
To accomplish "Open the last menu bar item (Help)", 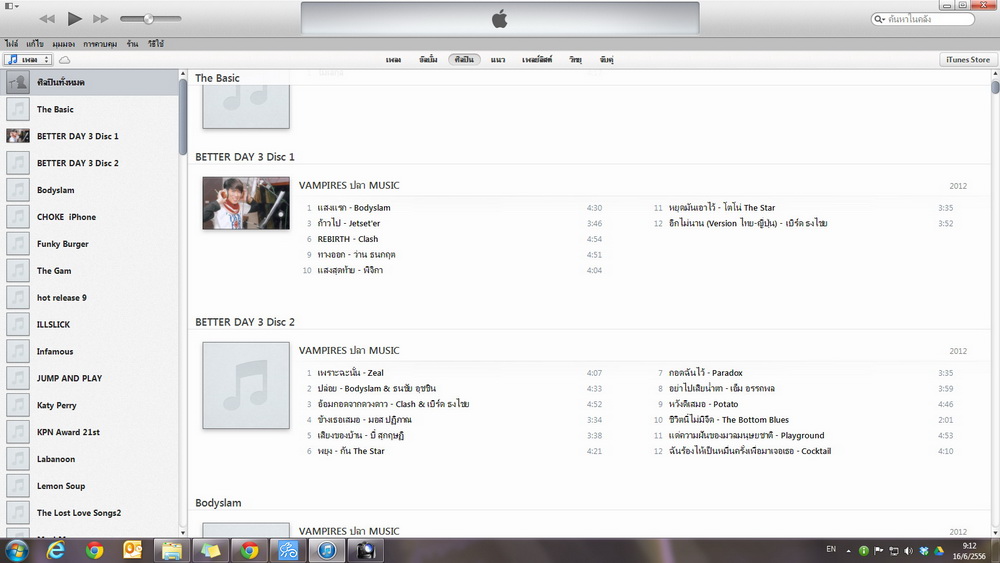I will tap(156, 43).
